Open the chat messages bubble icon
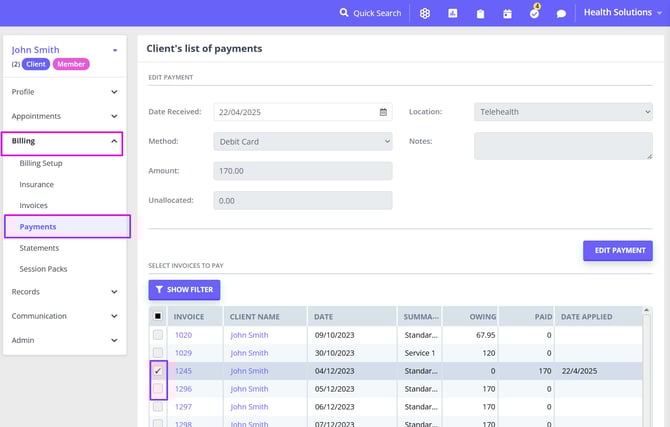 561,14
